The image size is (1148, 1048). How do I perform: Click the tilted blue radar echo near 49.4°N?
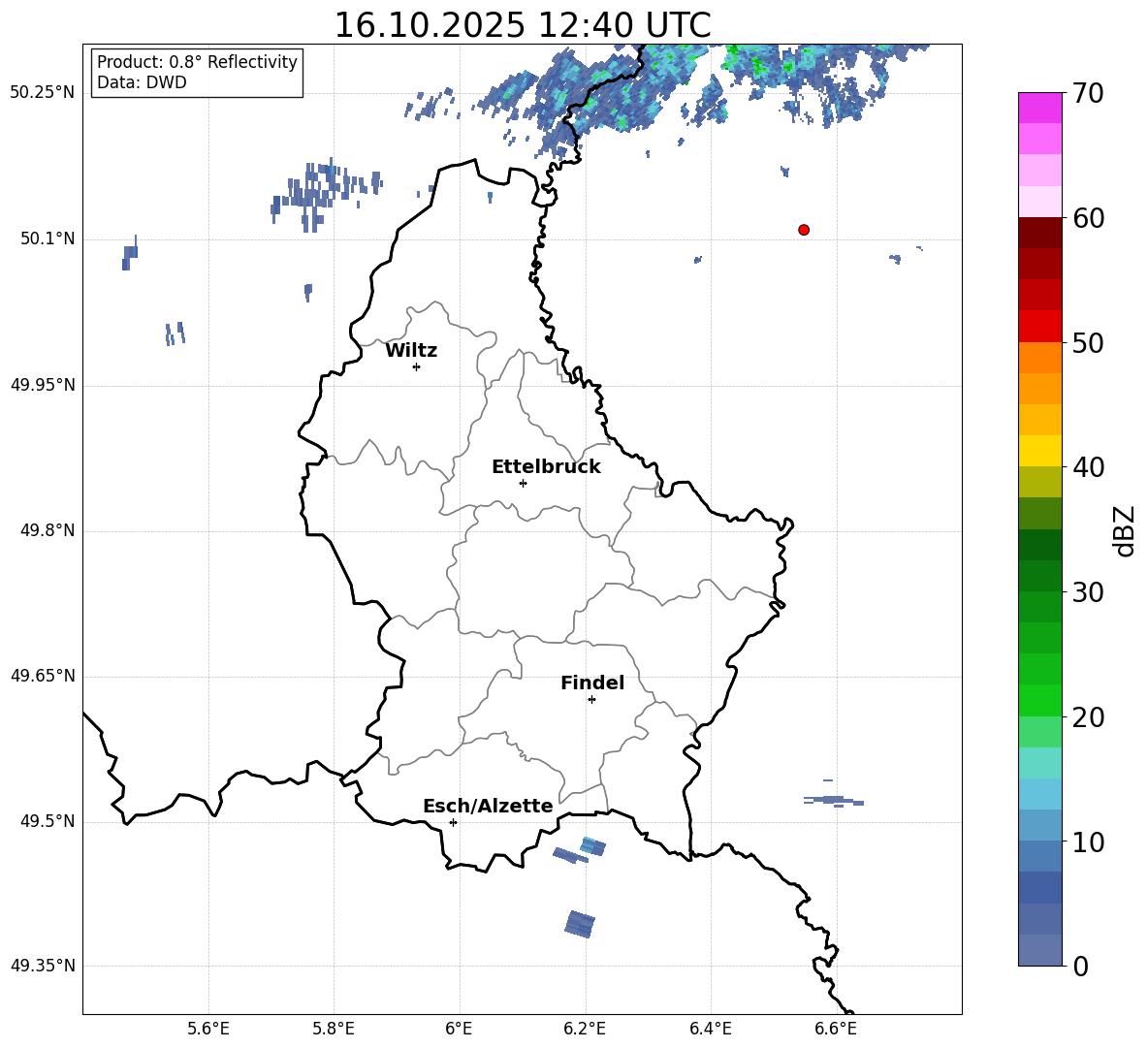(580, 924)
